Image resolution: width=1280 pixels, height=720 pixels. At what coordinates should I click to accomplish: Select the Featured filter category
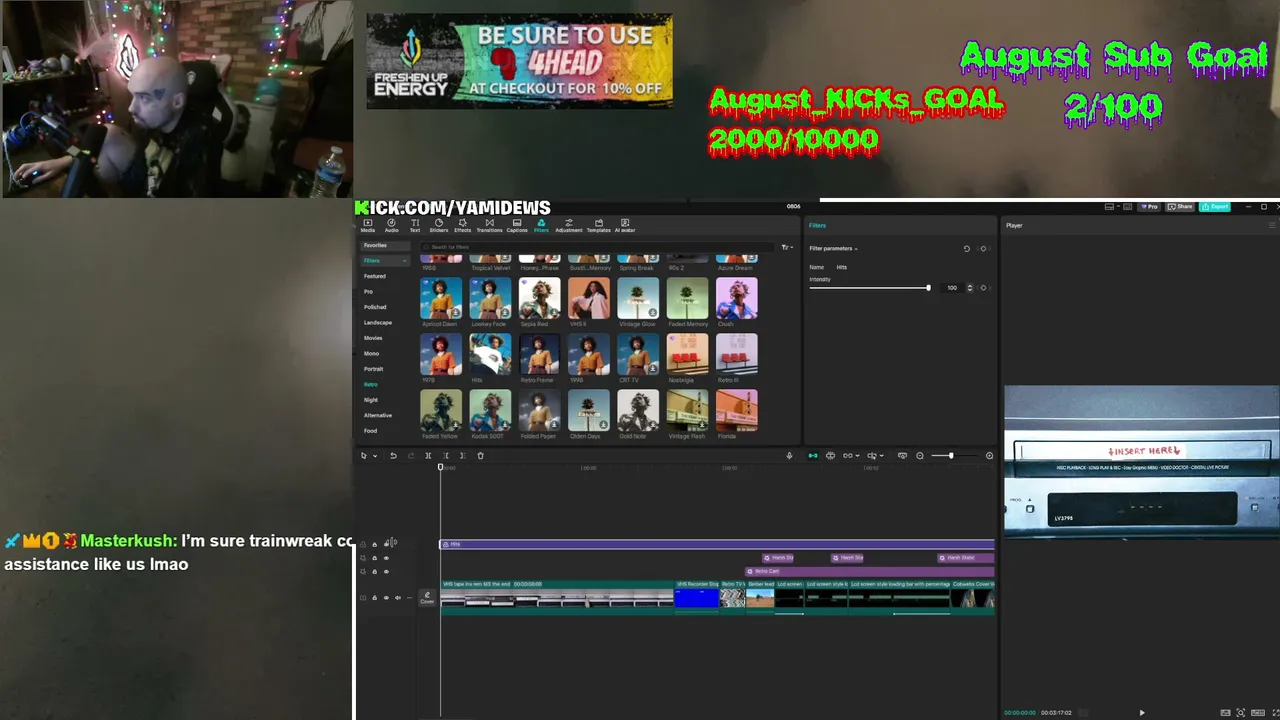(375, 276)
